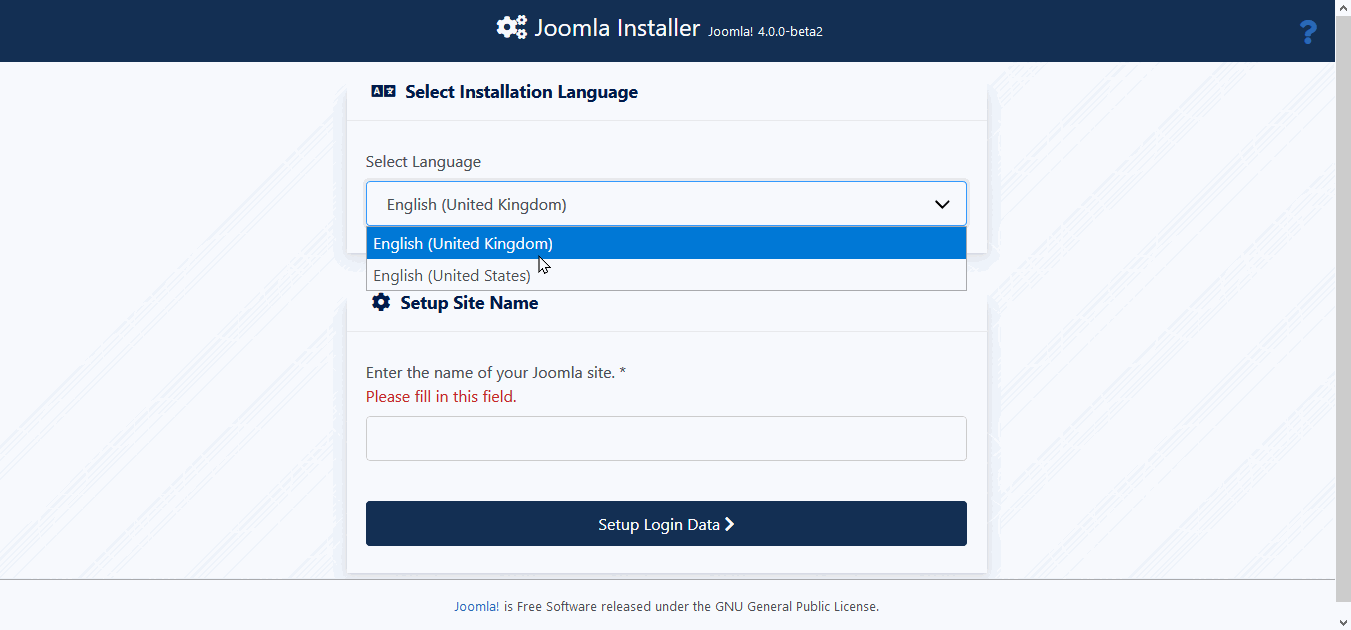The width and height of the screenshot is (1351, 630).
Task: Click the "Please fill in this field" error message
Action: click(441, 397)
